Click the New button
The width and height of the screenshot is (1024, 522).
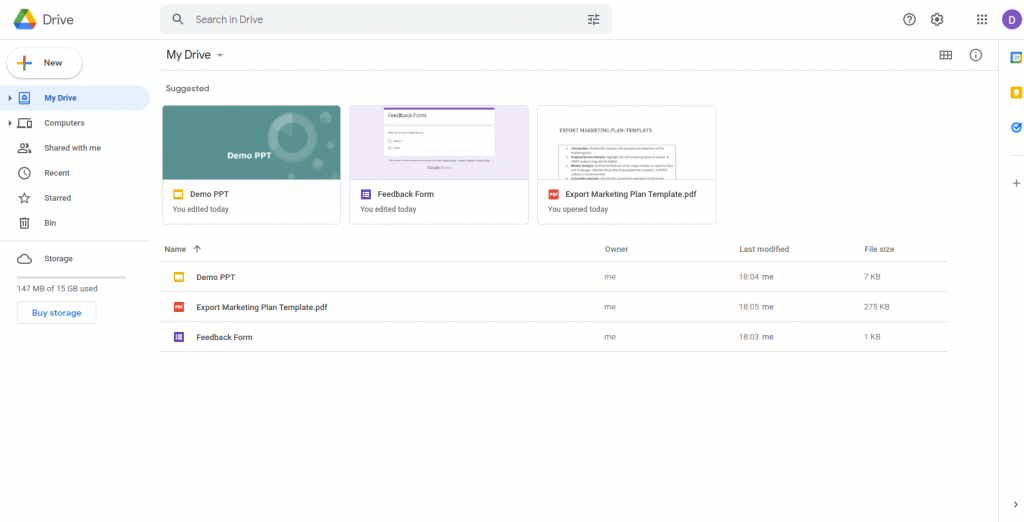pos(45,63)
